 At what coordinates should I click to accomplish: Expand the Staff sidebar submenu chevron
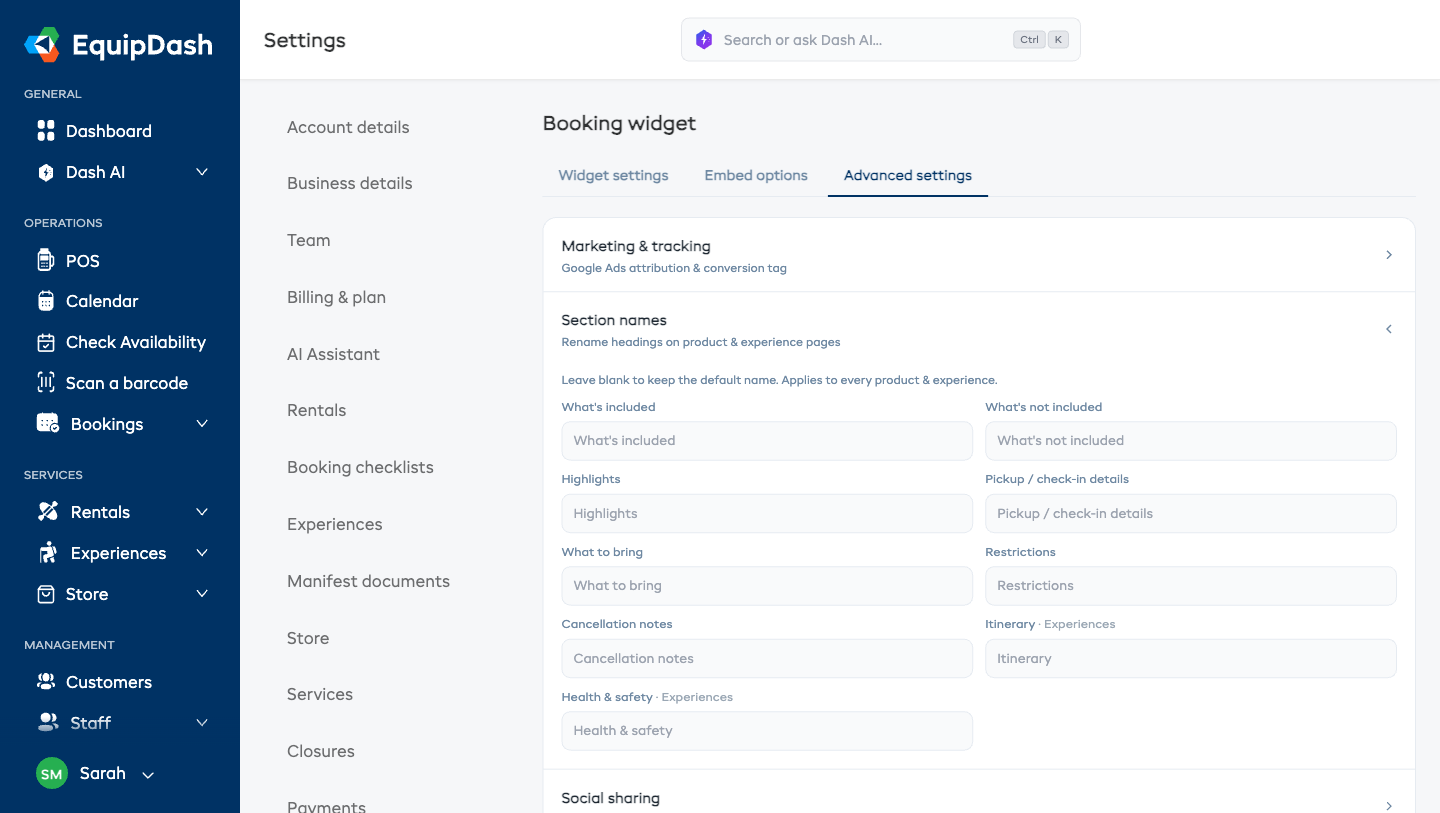(202, 722)
